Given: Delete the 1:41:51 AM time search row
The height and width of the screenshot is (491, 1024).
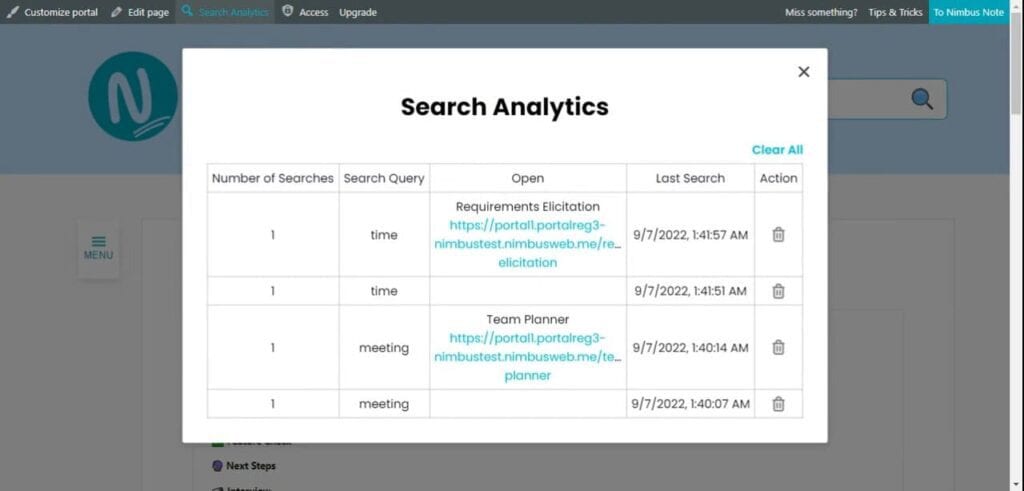Looking at the screenshot, I should click(x=778, y=291).
